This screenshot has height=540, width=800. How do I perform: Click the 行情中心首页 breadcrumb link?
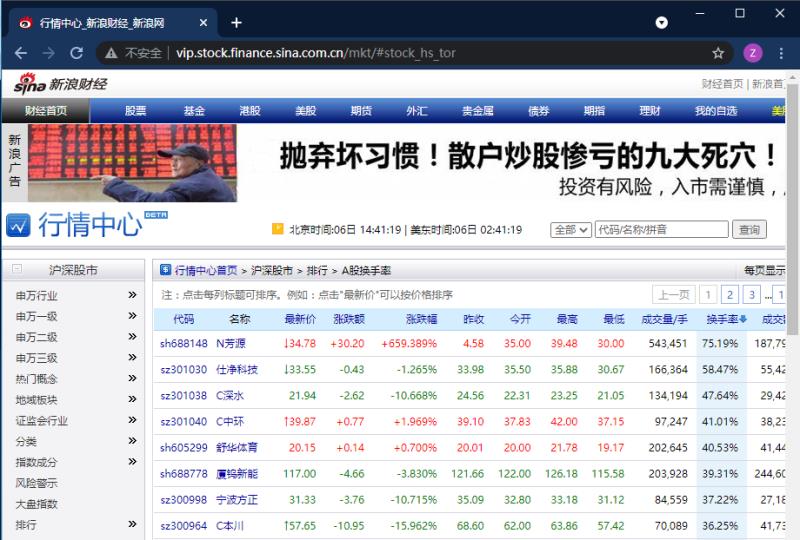pos(206,270)
